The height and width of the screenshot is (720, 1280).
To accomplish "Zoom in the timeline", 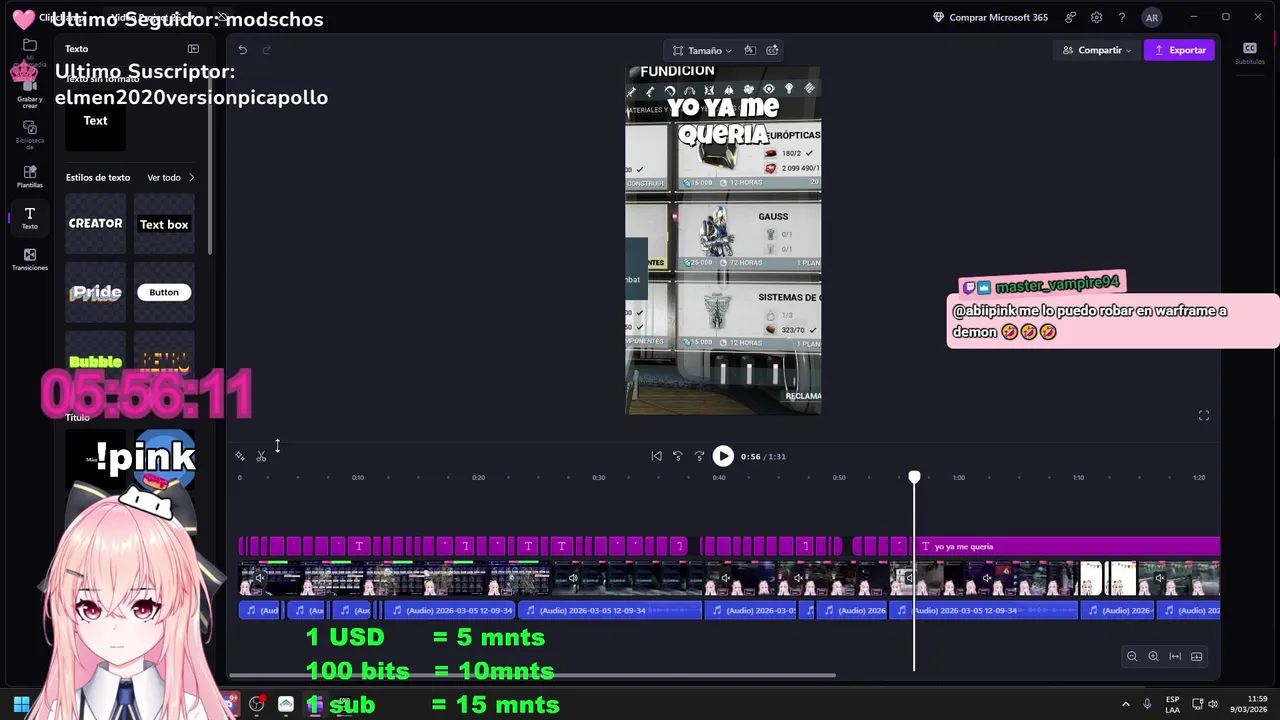I will pos(1153,656).
